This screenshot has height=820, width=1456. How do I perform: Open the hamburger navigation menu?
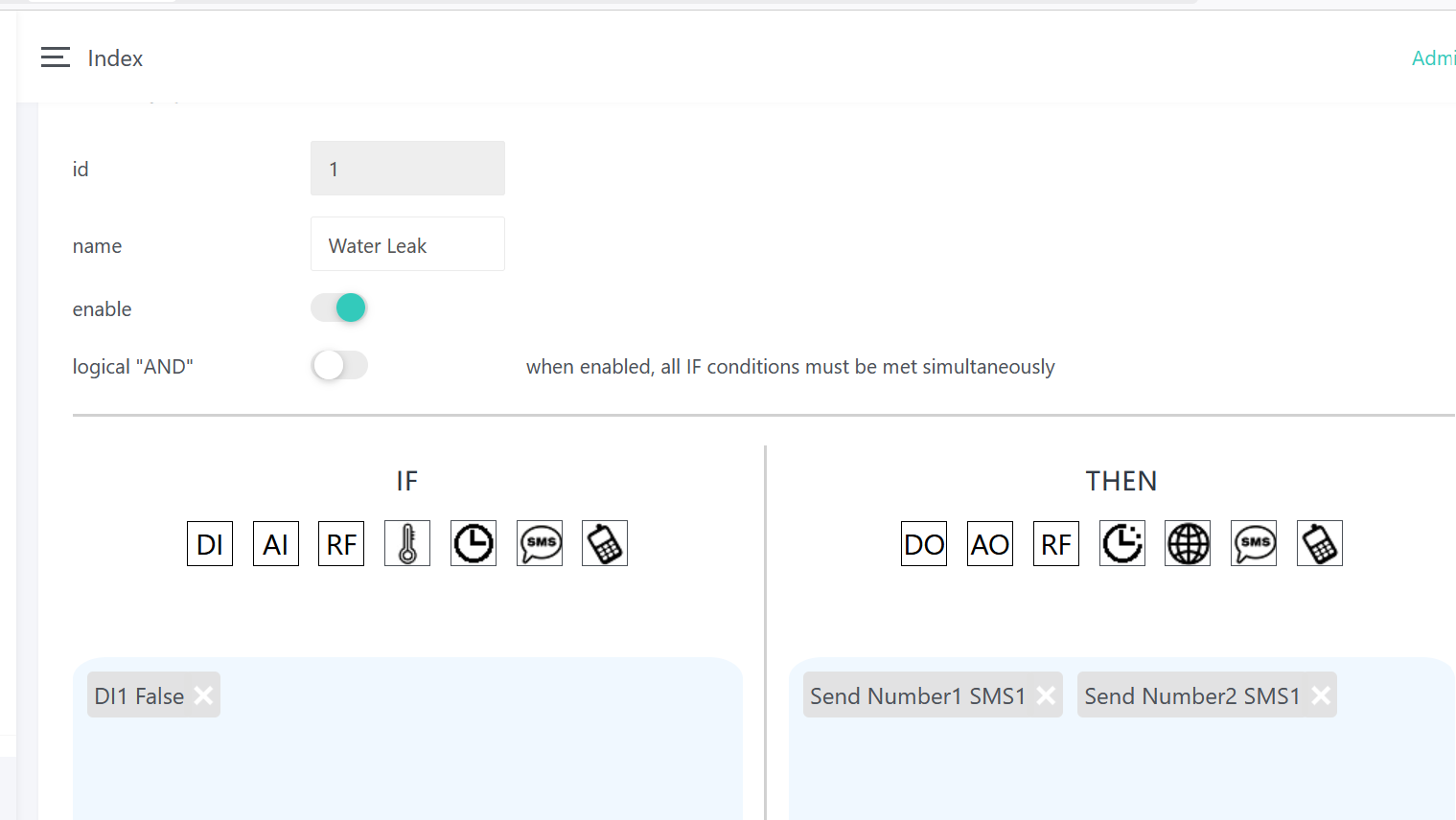56,57
